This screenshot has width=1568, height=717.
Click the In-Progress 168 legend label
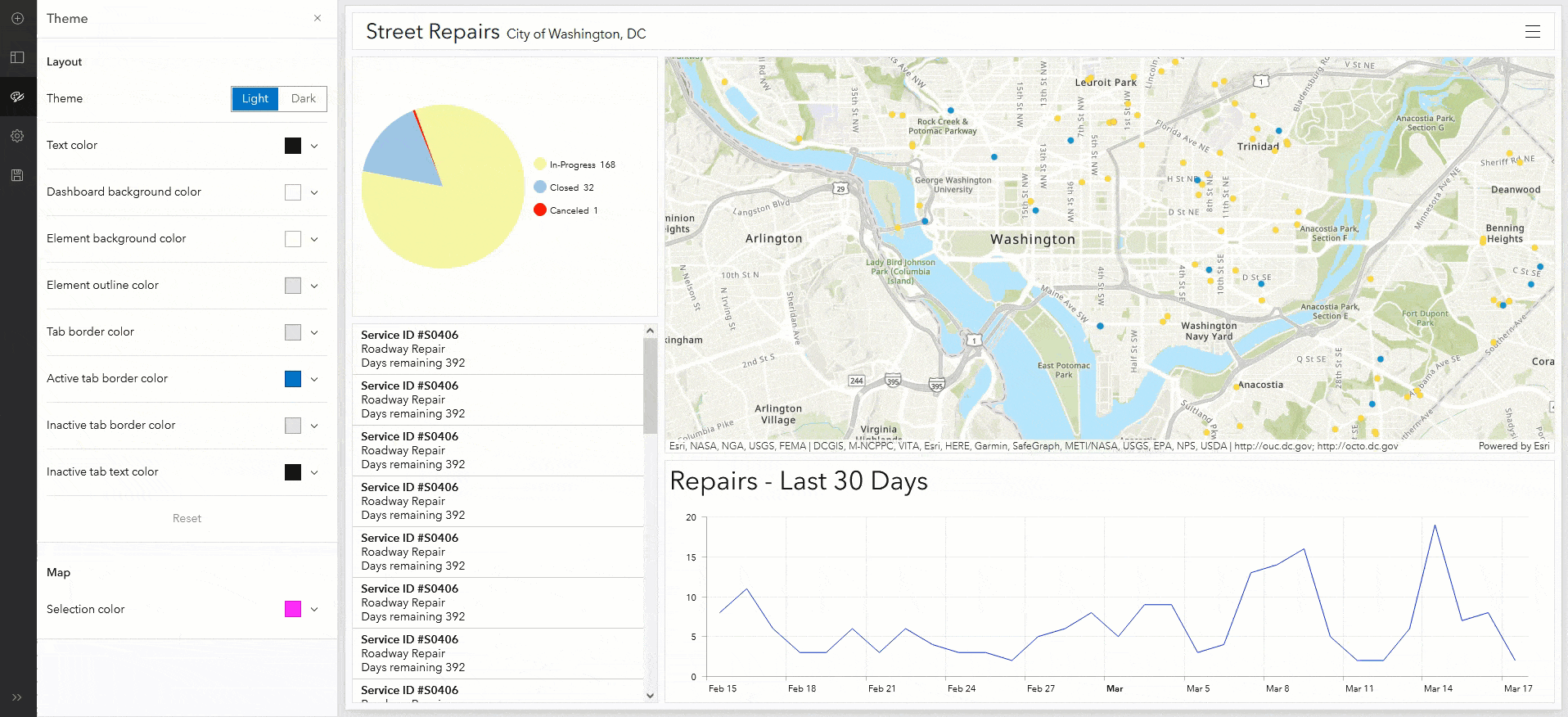(x=583, y=165)
